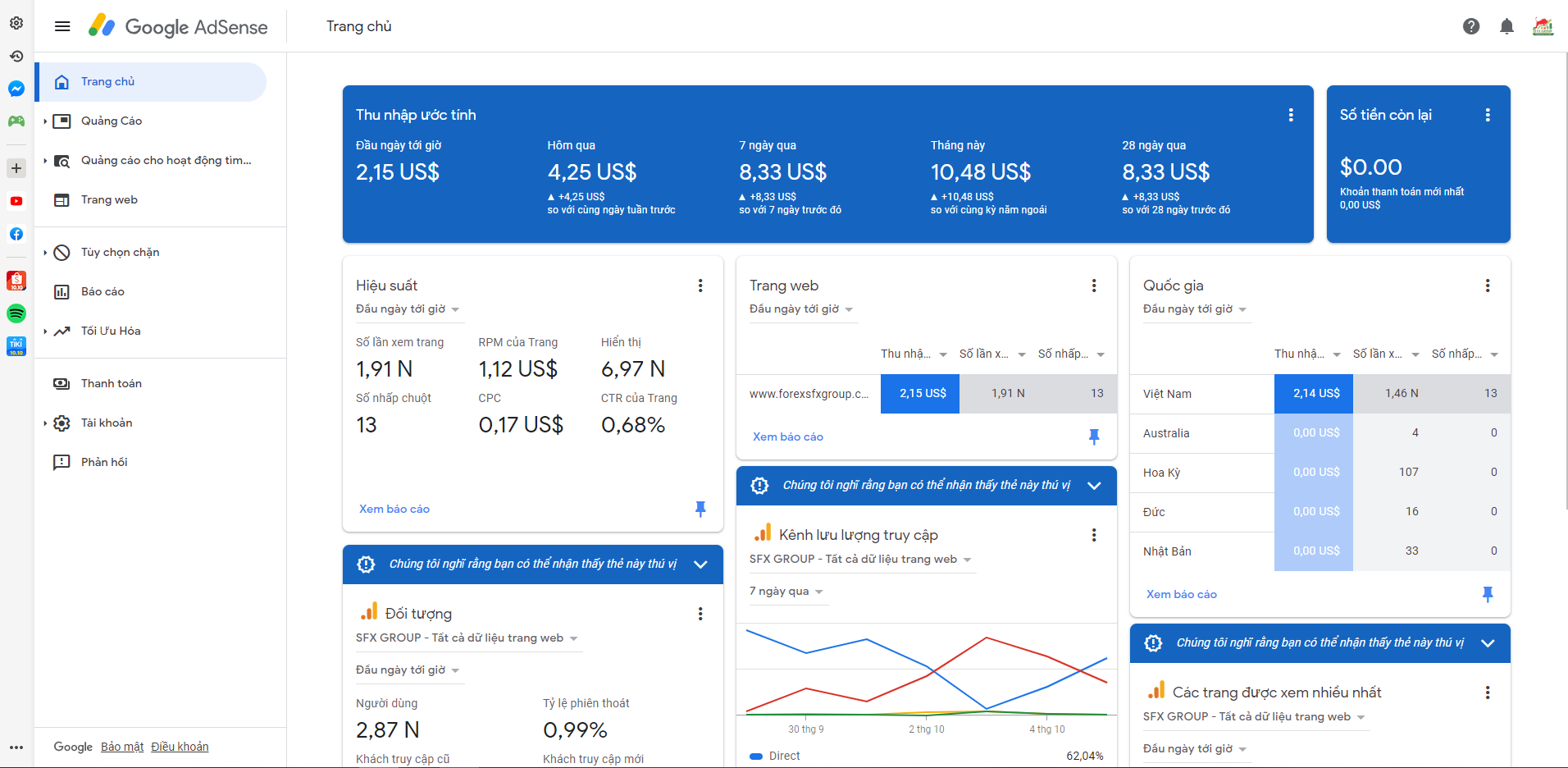The width and height of the screenshot is (1568, 768).
Task: Open Trang web in the sidebar
Action: (x=152, y=200)
